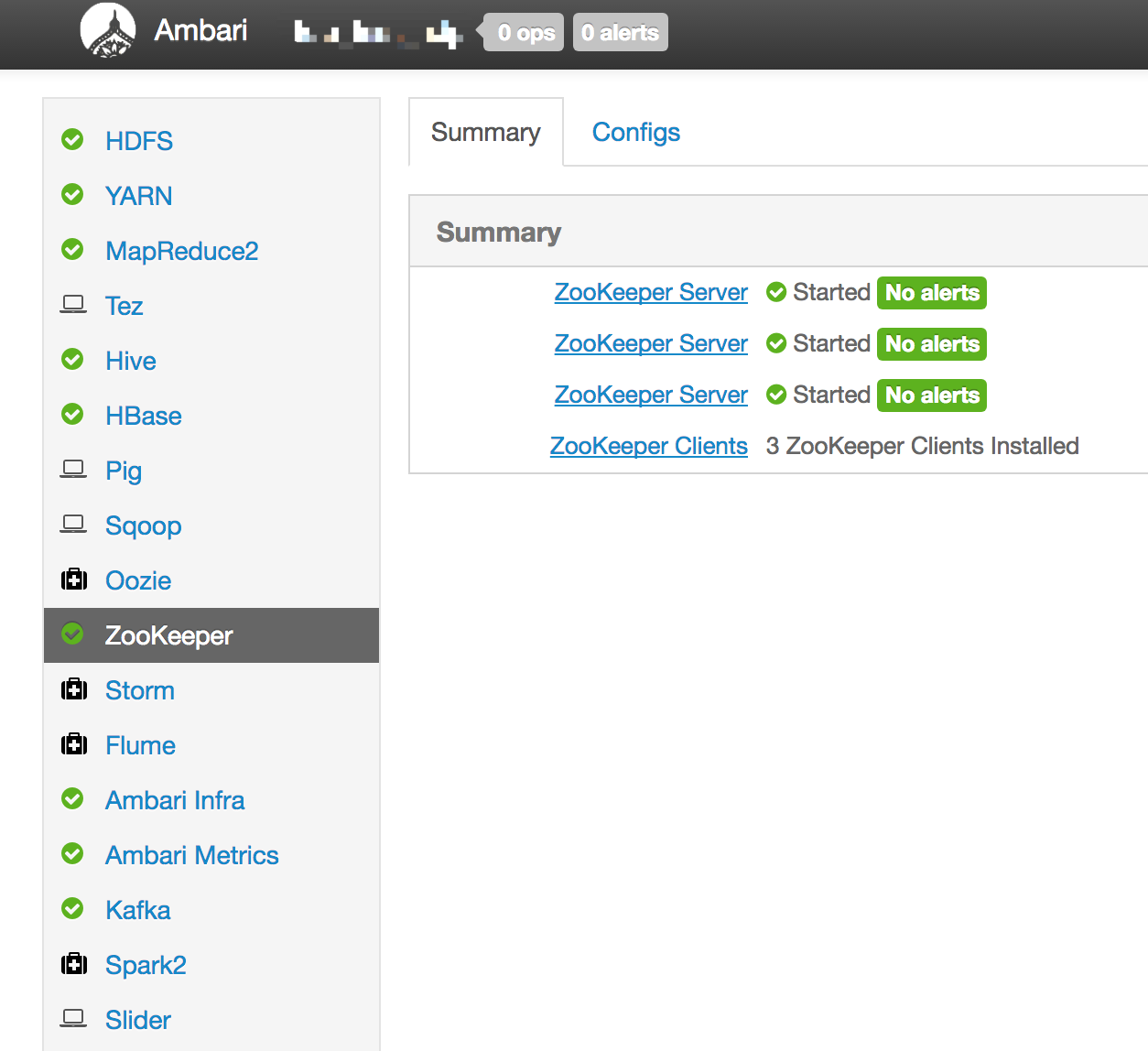This screenshot has width=1148, height=1051.
Task: Click the green check icon beside Ambari Metrics
Action: point(72,853)
